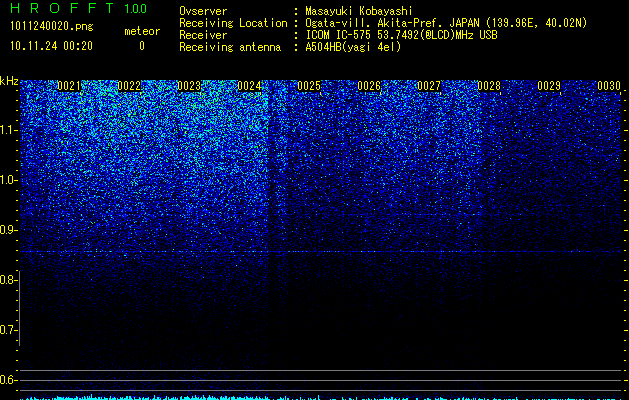Click the 1.1 frequency axis label
Screen dimensions: 629x400
(x=7, y=130)
